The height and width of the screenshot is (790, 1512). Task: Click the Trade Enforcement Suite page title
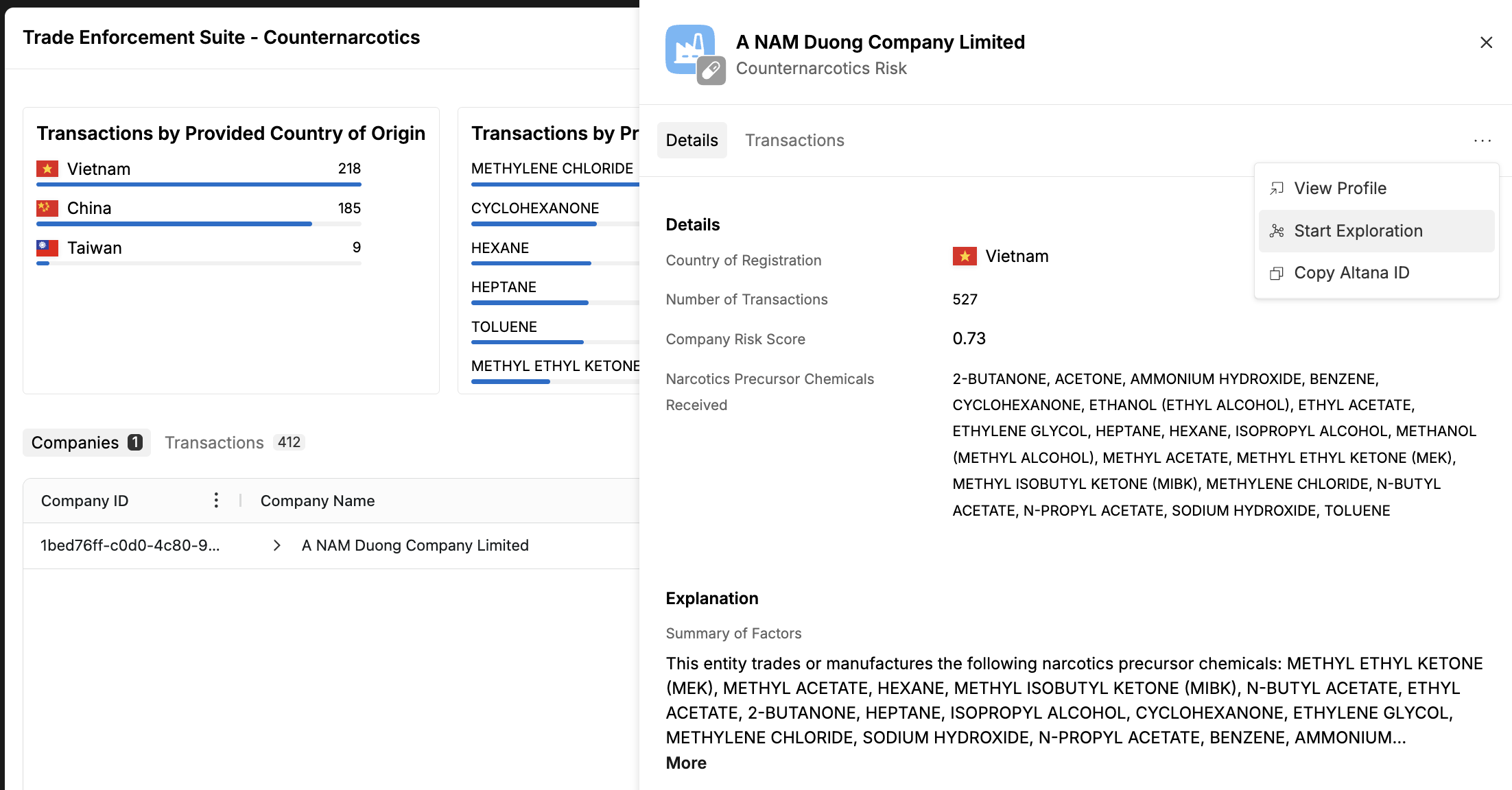click(x=221, y=38)
